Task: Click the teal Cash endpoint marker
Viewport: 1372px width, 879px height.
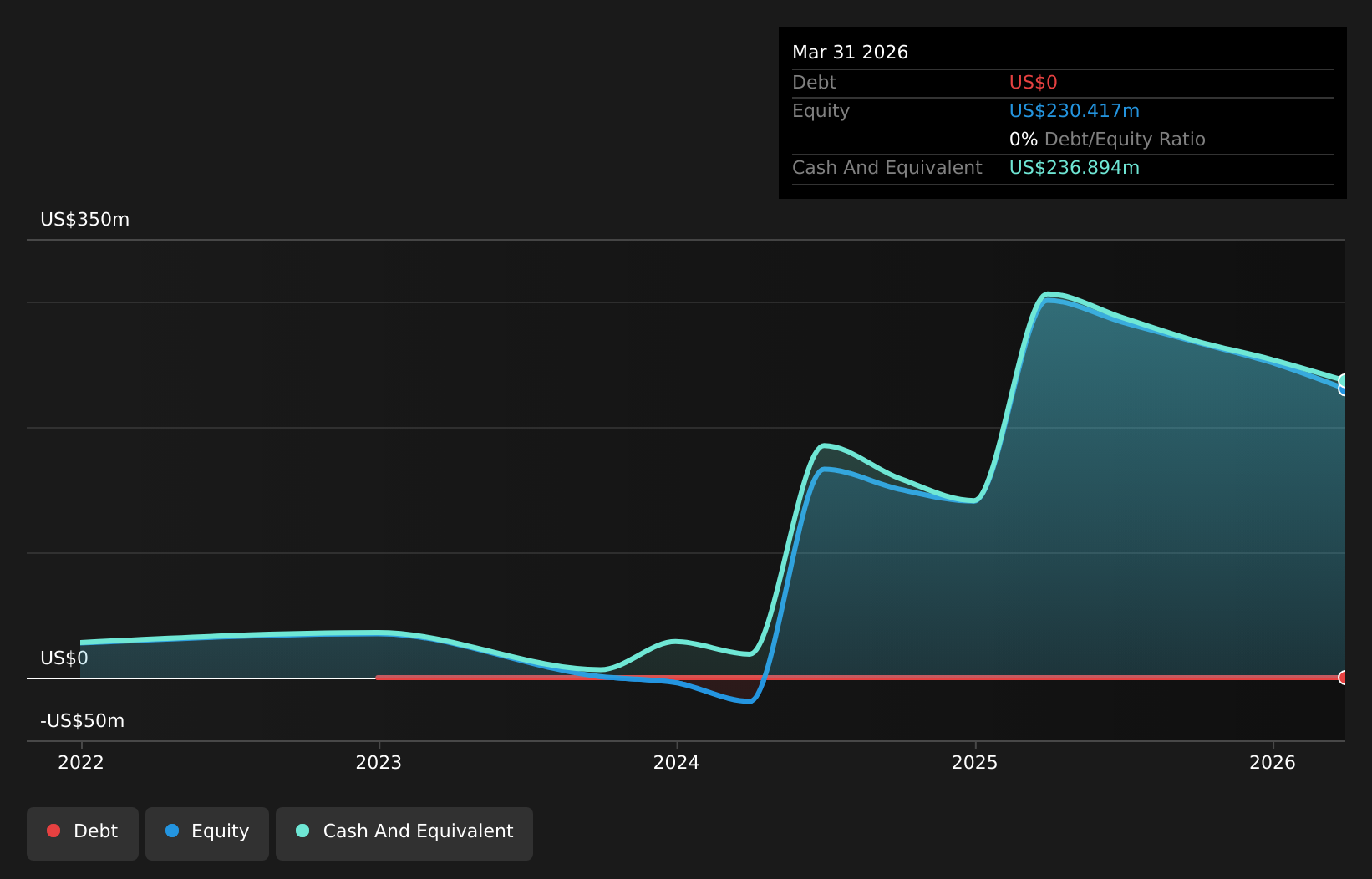Action: 1344,381
